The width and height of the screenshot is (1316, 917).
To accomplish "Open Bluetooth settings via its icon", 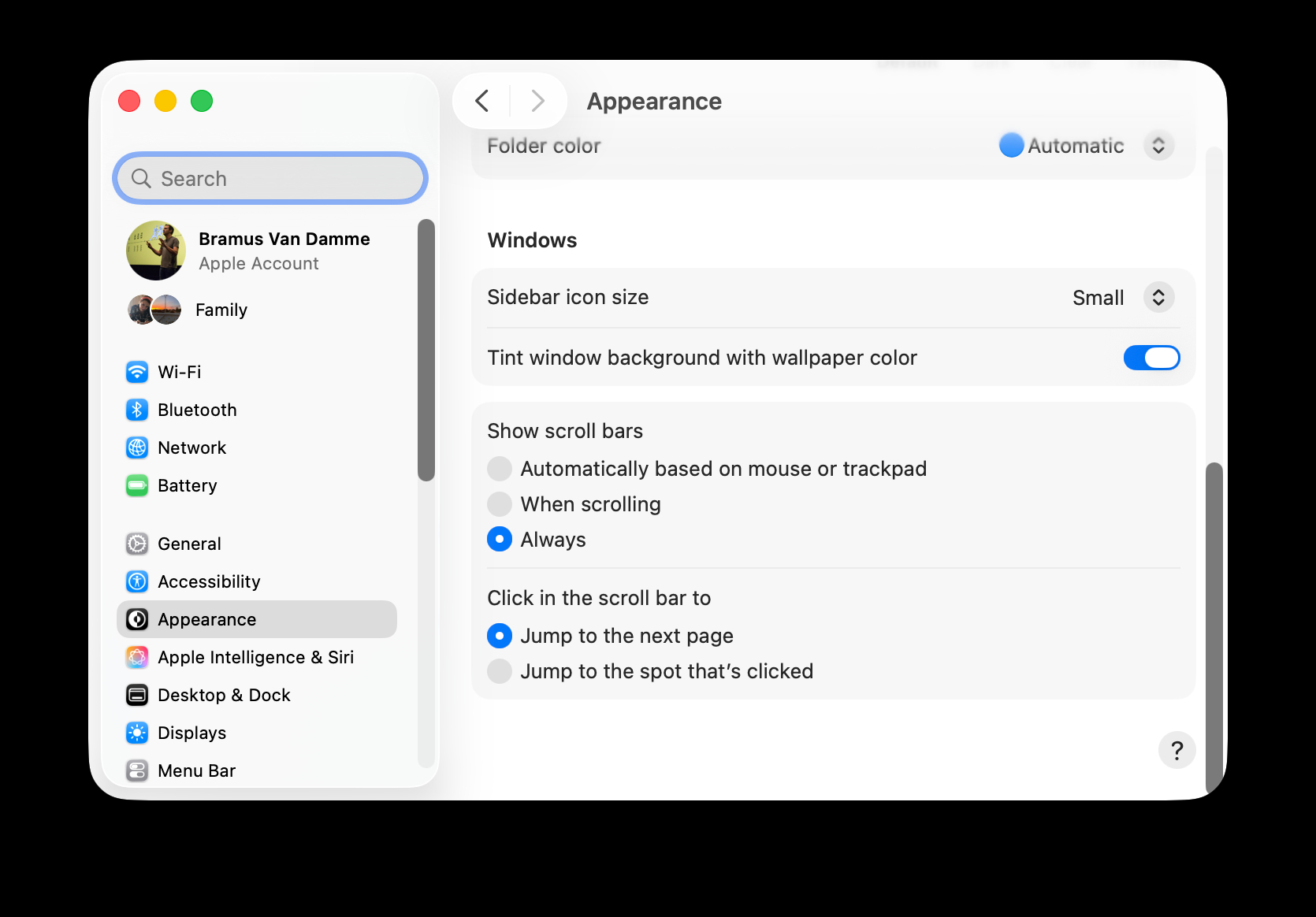I will (x=137, y=410).
